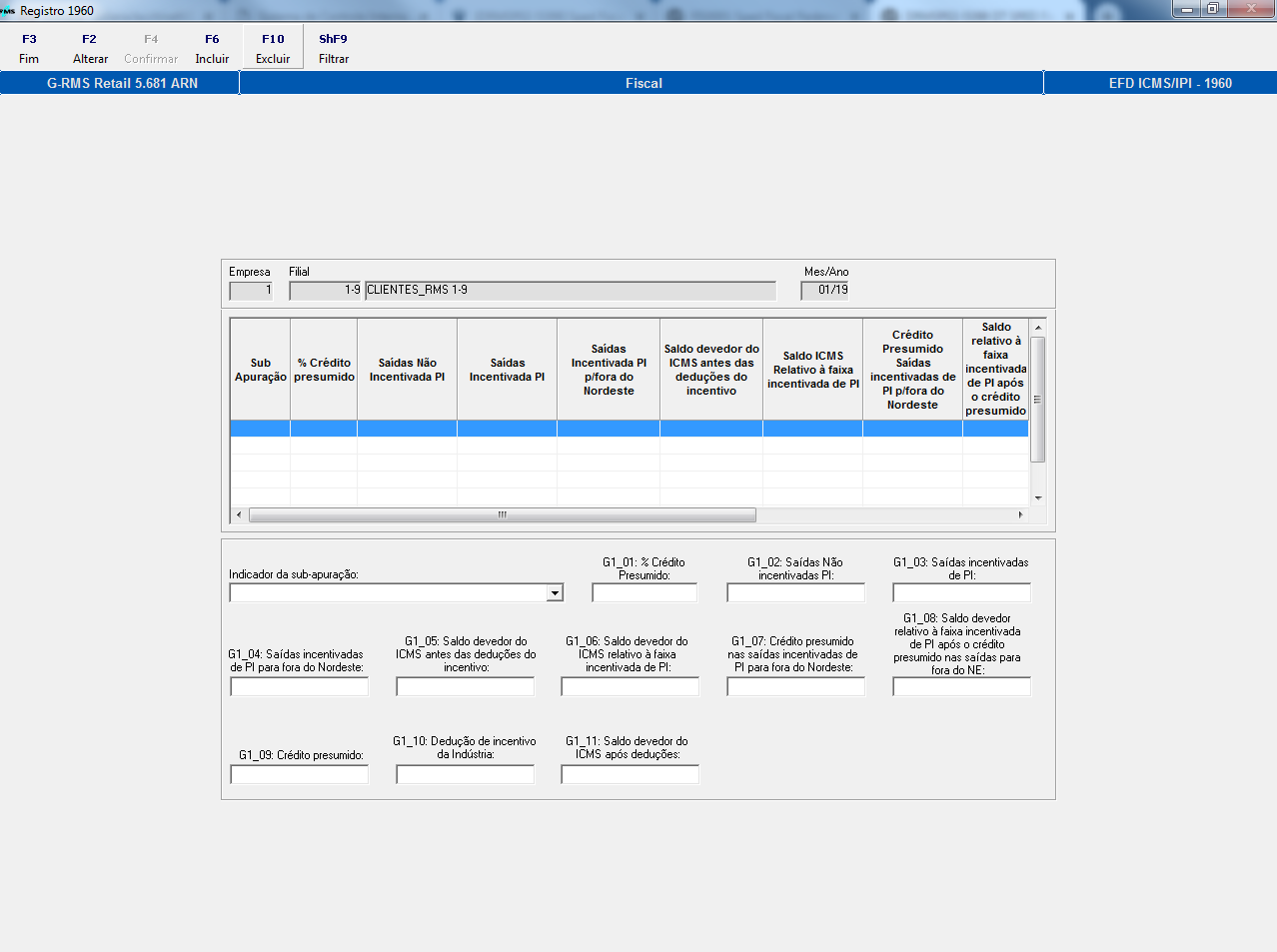Click the G1_10 Dedução de incentivo da Indústria field

[x=466, y=774]
